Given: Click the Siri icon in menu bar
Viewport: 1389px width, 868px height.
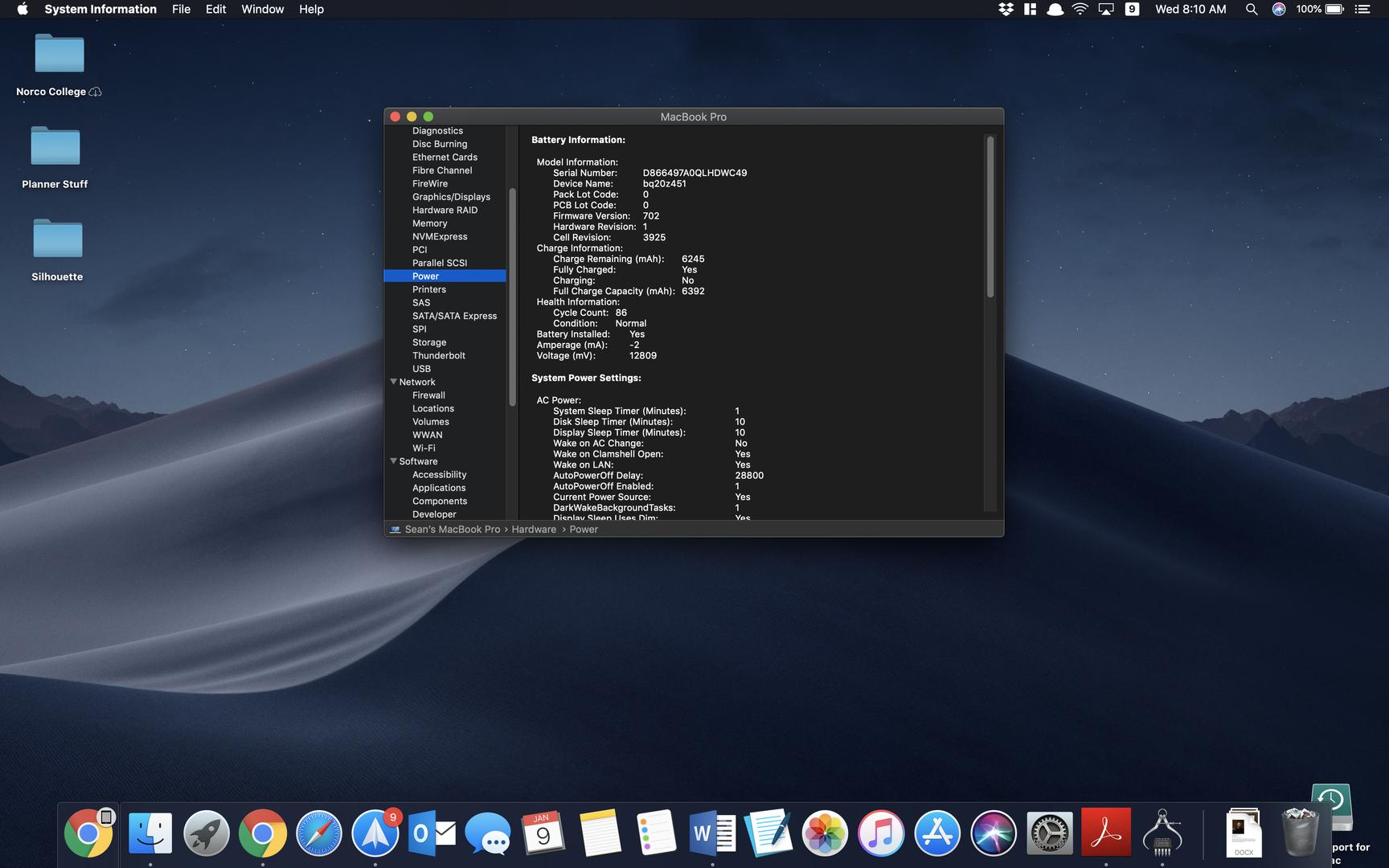Looking at the screenshot, I should point(1279,9).
